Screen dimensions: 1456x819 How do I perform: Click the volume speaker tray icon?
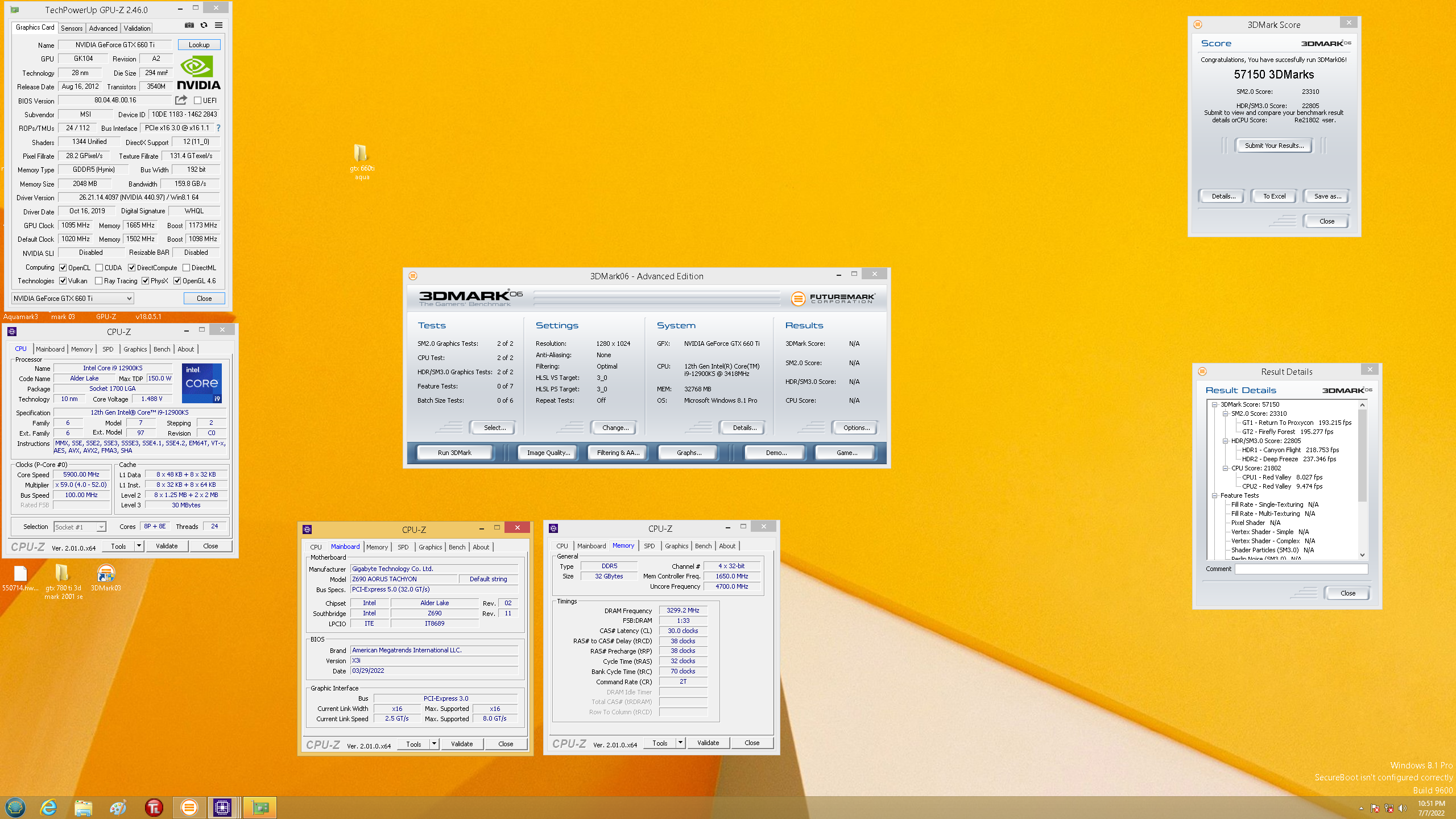coord(1402,808)
